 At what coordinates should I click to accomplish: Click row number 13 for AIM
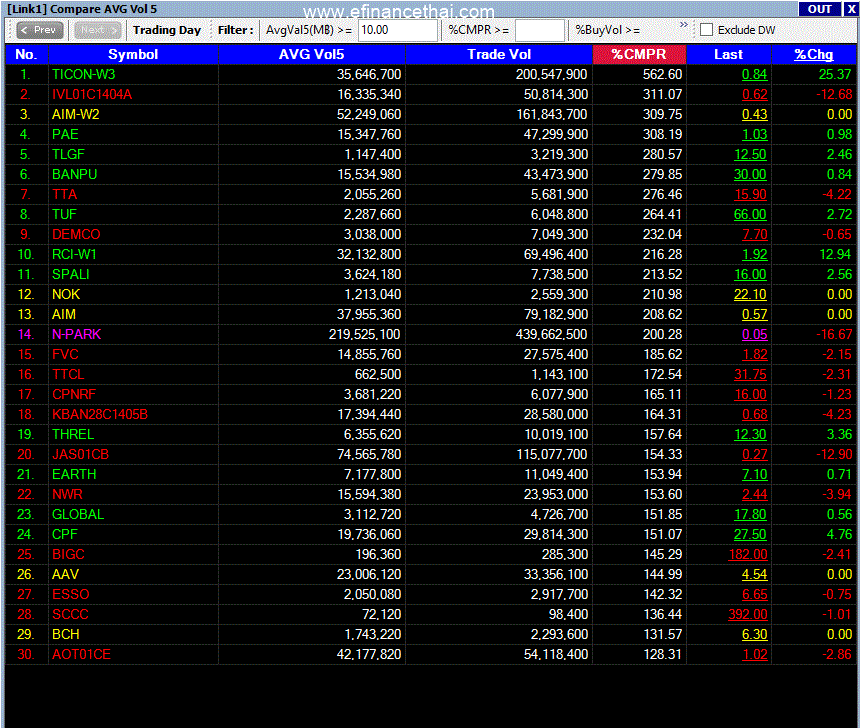[26, 314]
